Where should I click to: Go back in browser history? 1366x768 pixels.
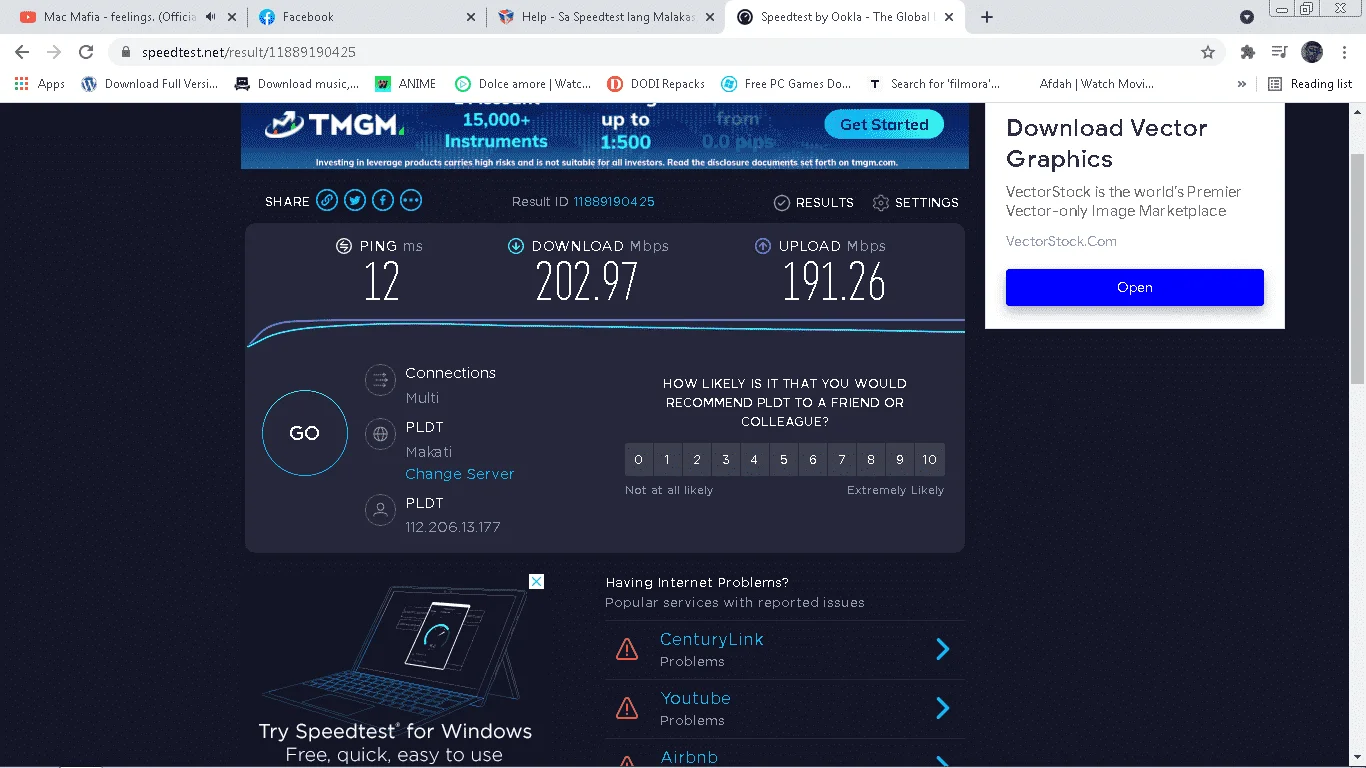tap(22, 52)
